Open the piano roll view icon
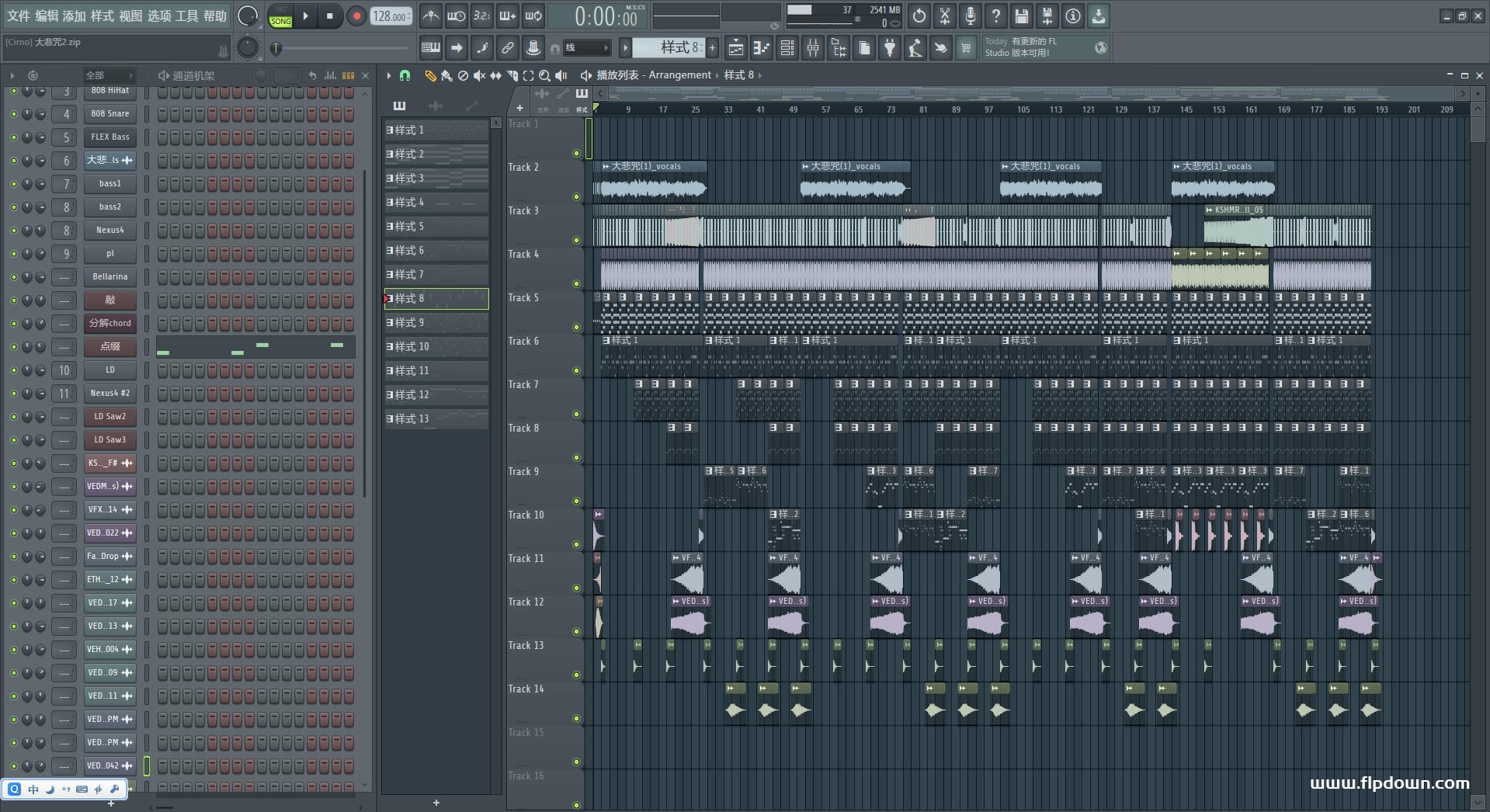Screen dimensions: 1490x812 761,48
